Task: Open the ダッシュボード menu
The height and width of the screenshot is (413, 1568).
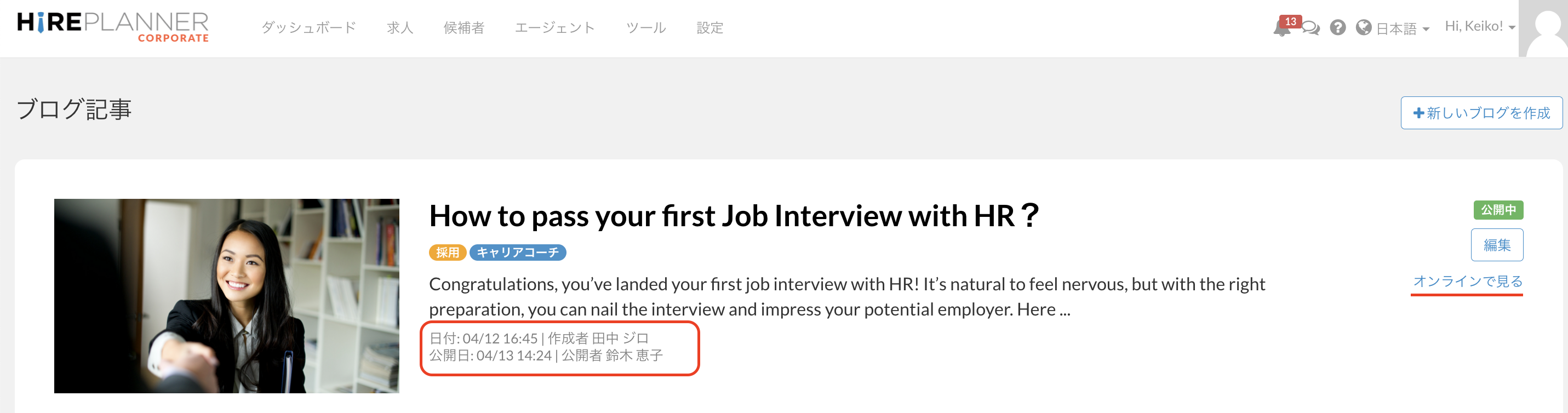Action: click(x=308, y=28)
